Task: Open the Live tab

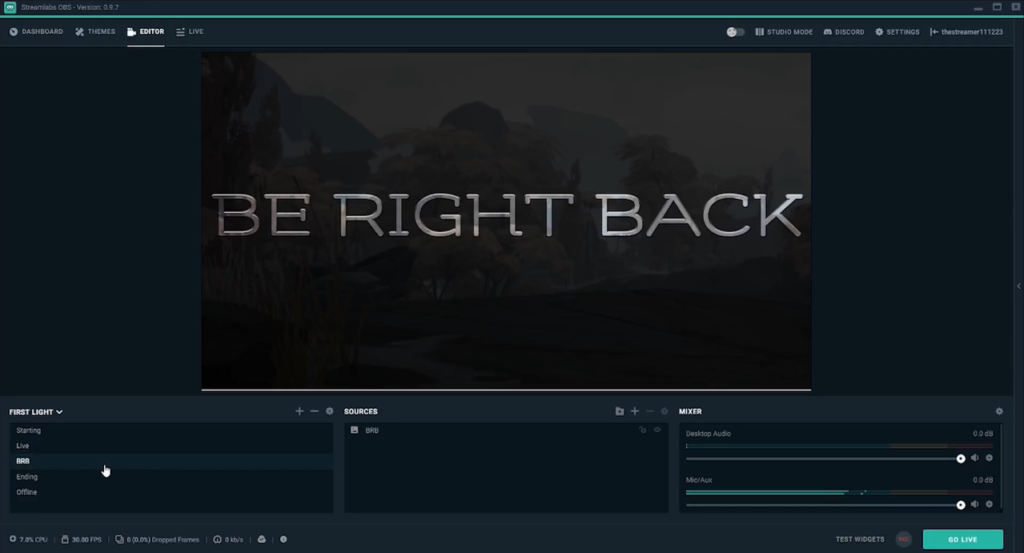Action: (x=190, y=31)
